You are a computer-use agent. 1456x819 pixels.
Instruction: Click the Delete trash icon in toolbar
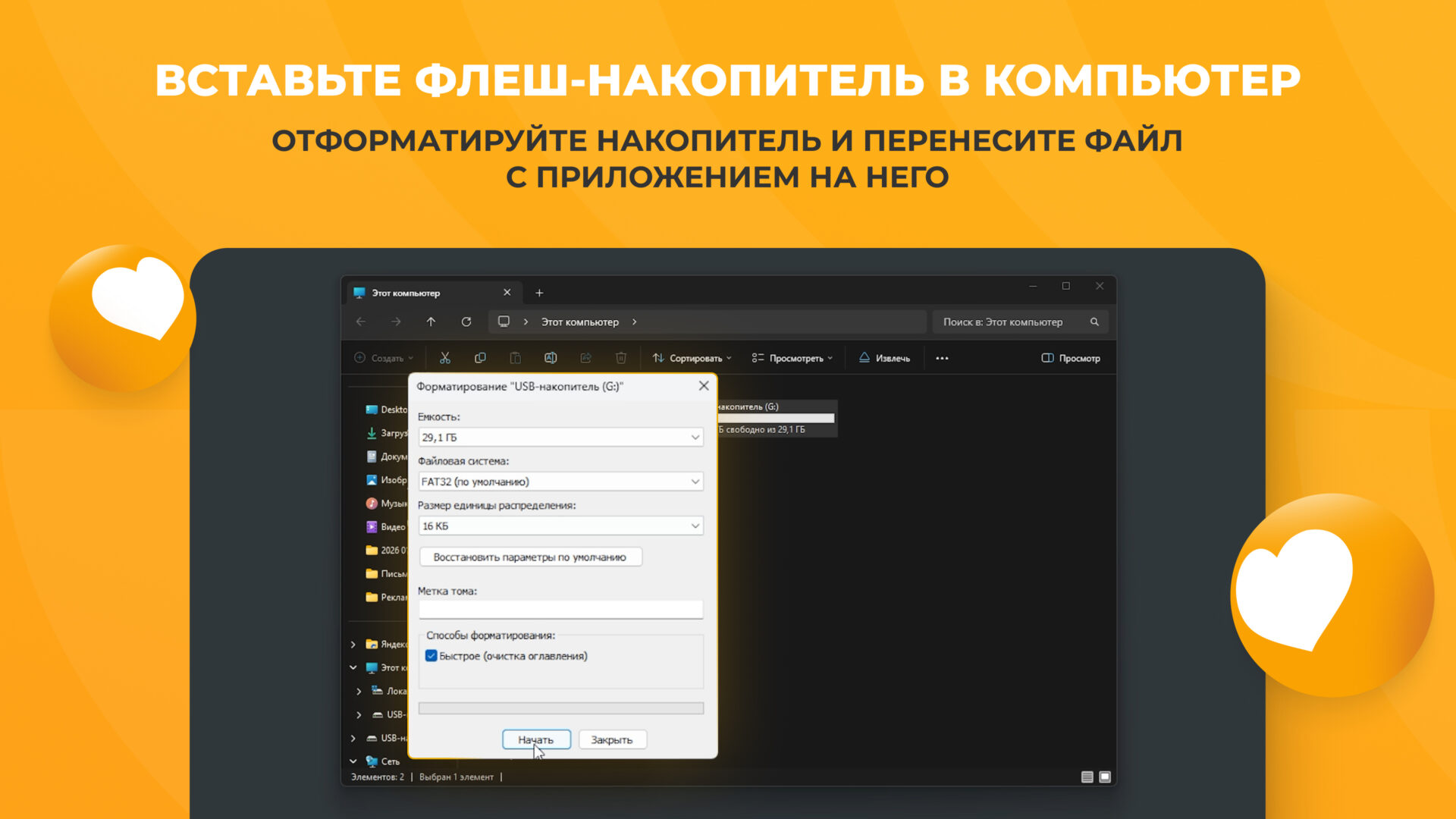[621, 358]
